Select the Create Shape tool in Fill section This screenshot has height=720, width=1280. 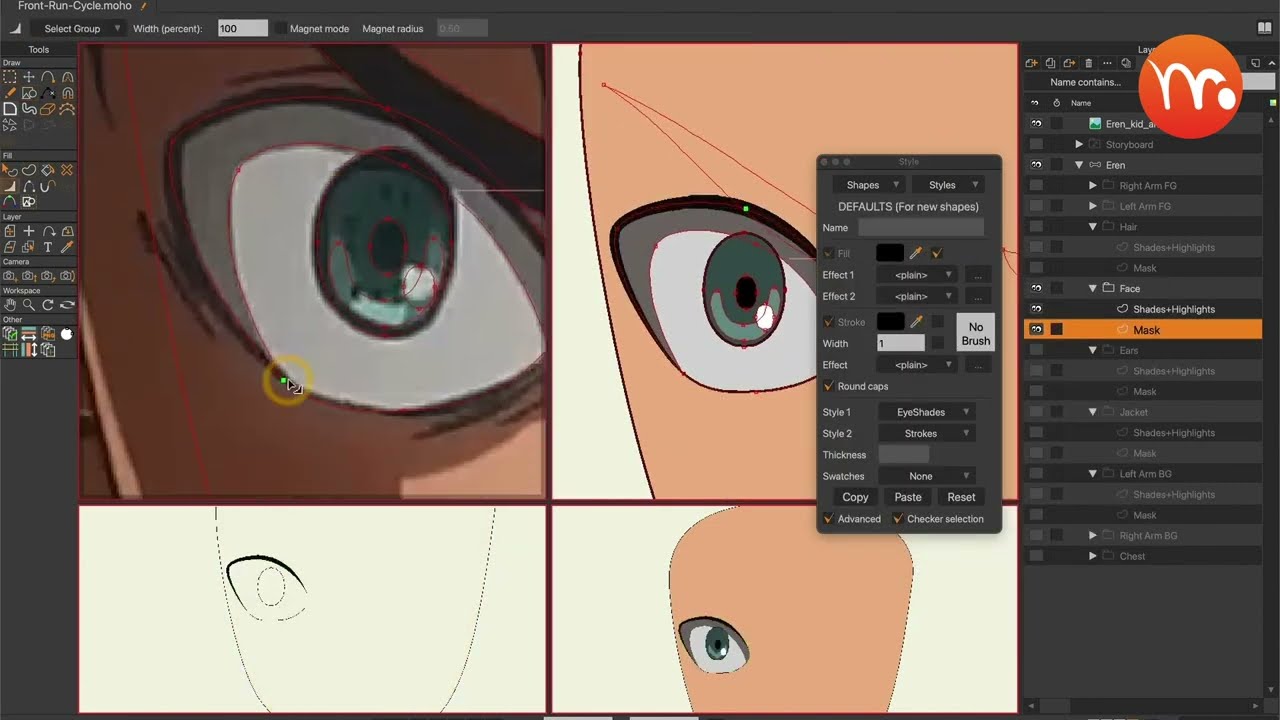pyautogui.click(x=29, y=170)
